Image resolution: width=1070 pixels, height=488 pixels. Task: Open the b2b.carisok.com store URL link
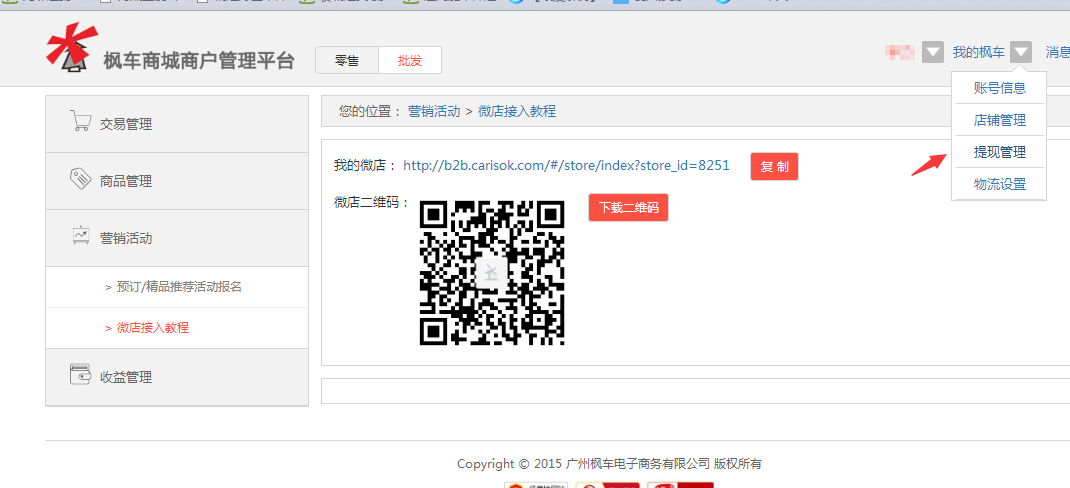point(566,165)
